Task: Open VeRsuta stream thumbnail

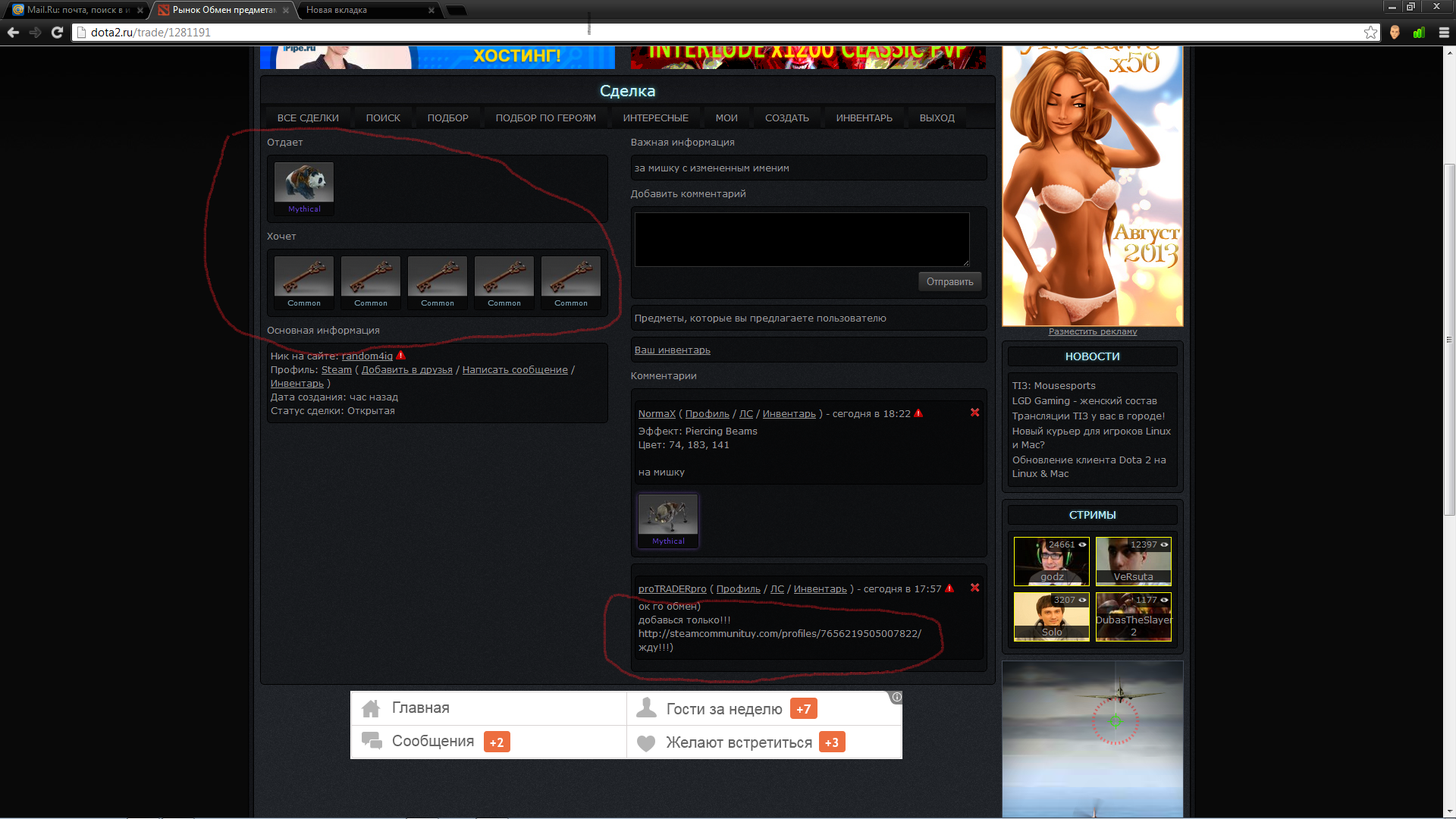Action: (x=1133, y=561)
